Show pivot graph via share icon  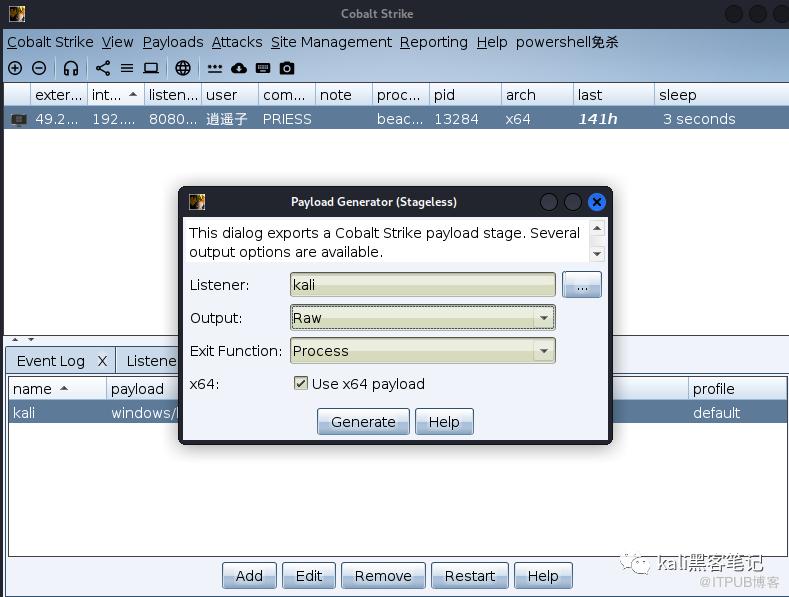(103, 68)
